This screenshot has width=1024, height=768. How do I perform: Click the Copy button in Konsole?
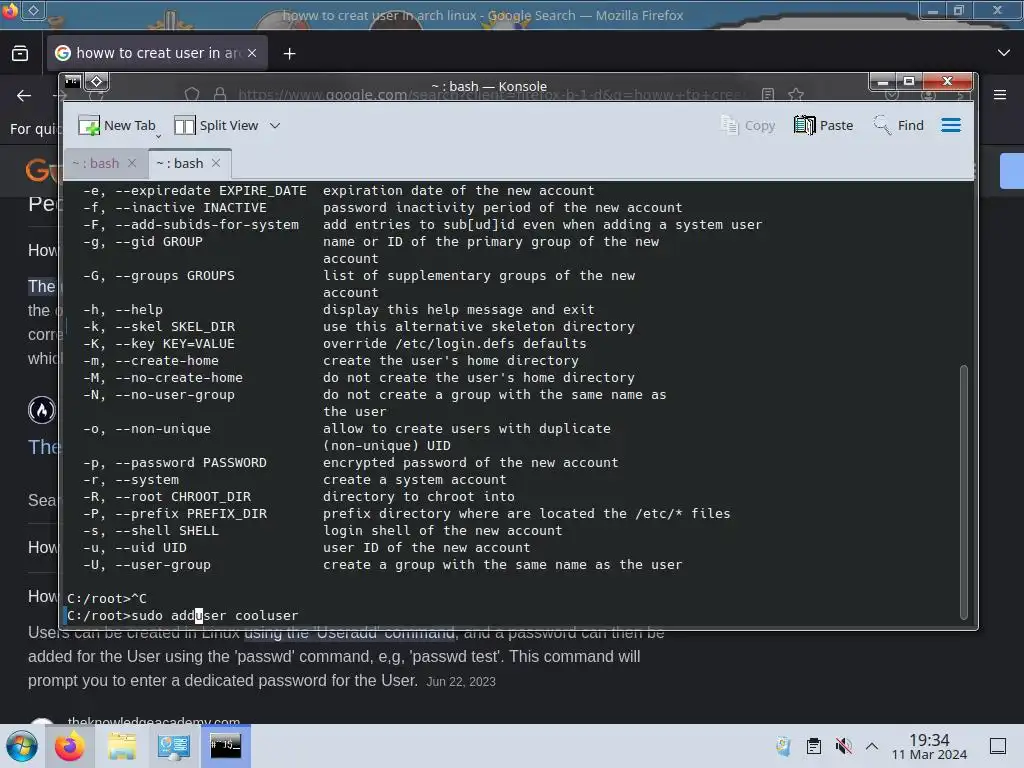[748, 125]
